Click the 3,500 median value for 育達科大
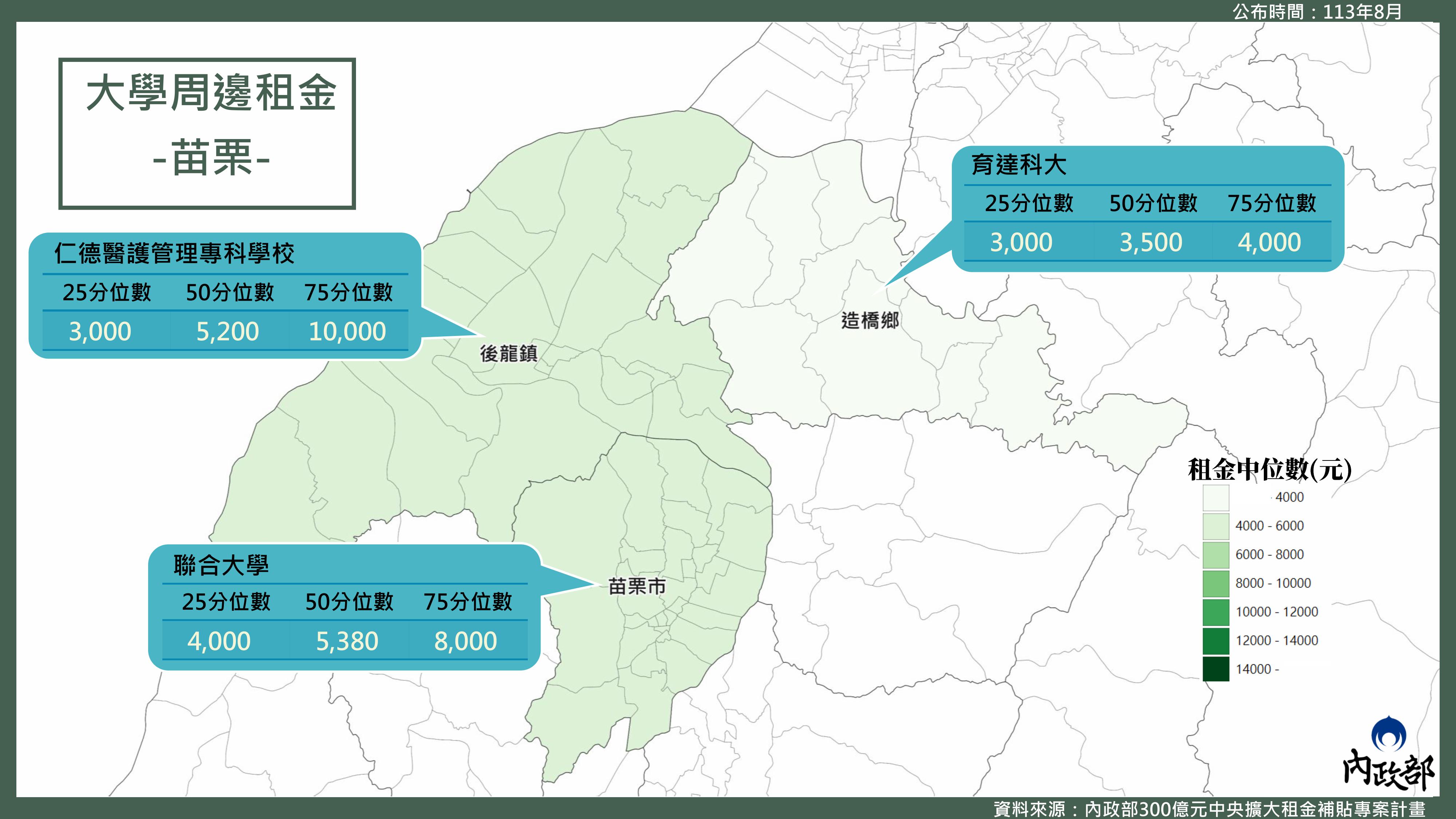 click(x=1151, y=242)
